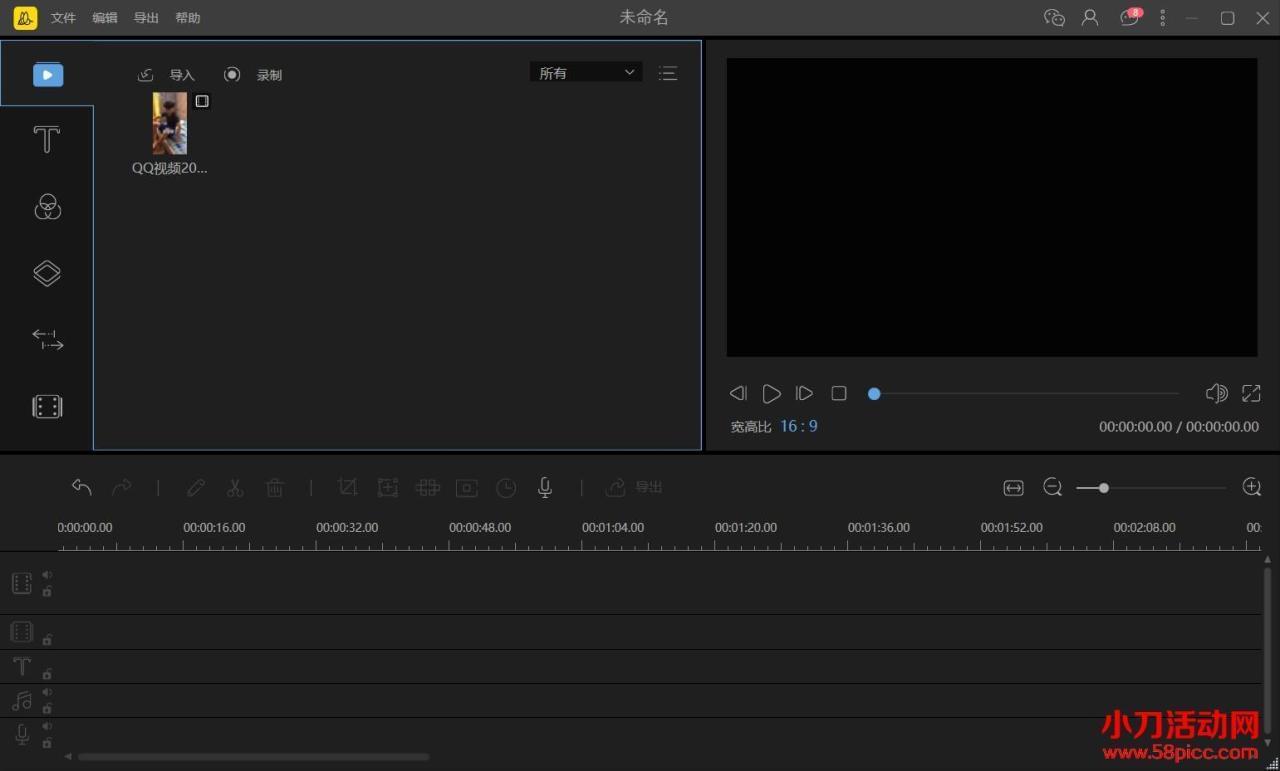Click the Split scissors tool

point(235,487)
